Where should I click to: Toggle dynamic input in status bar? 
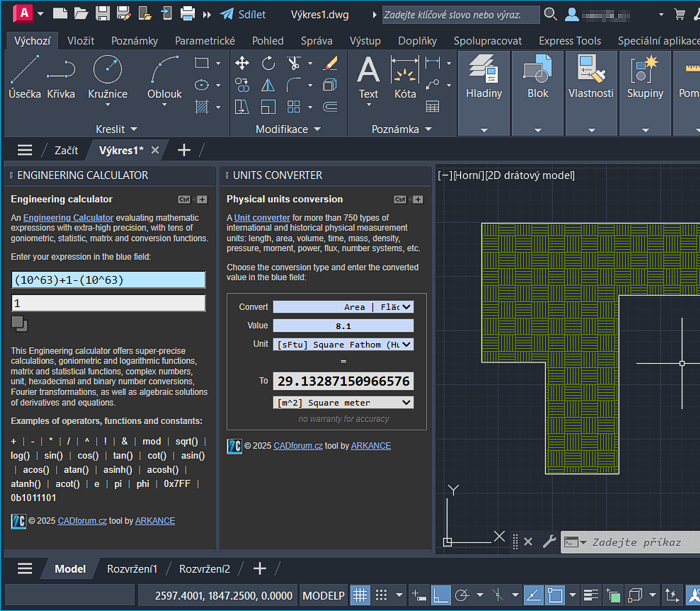pos(418,595)
